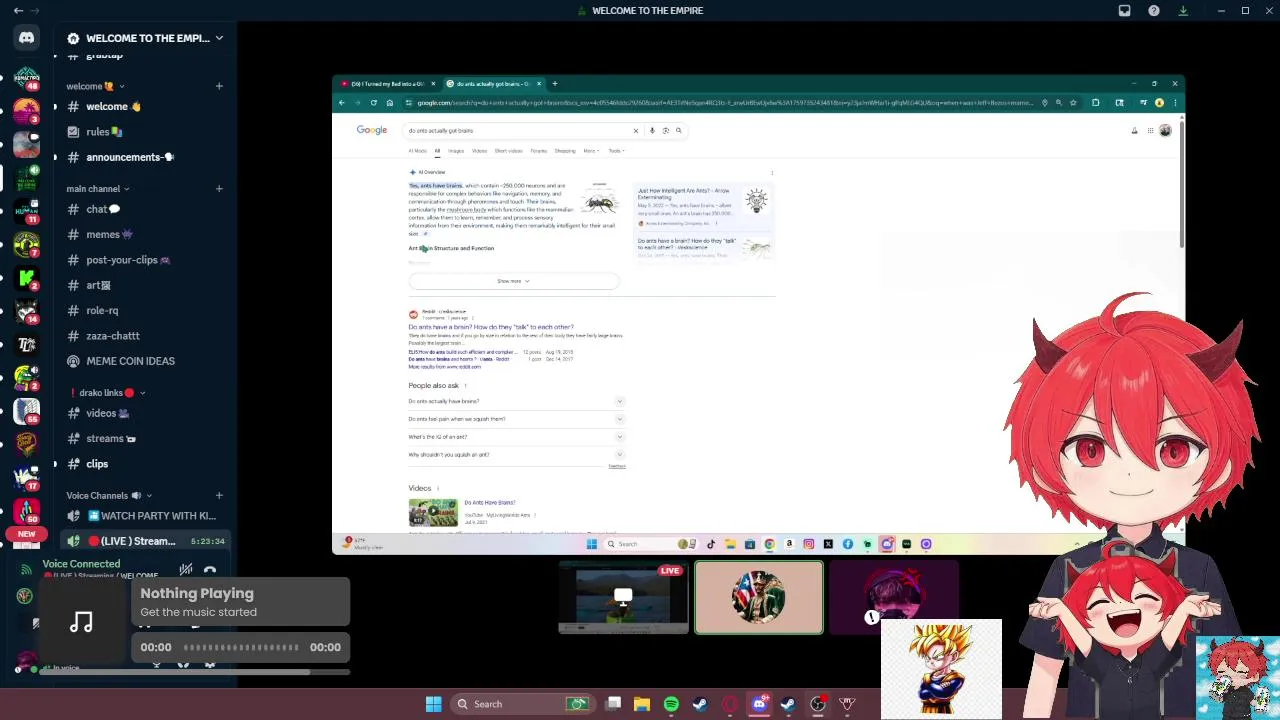
Task: Collapse the main channel category
Action: 98,188
